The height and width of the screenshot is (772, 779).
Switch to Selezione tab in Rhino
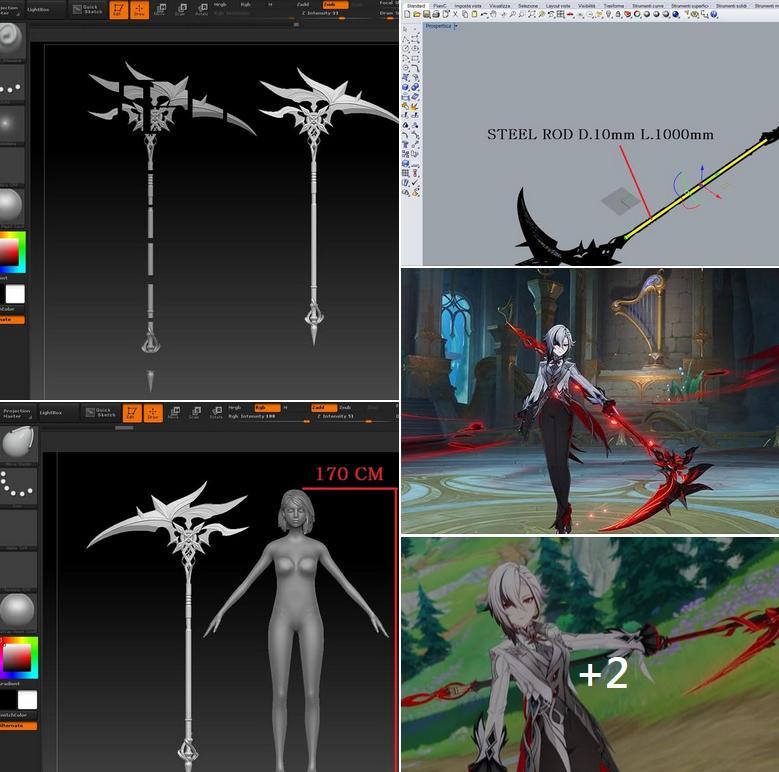pyautogui.click(x=528, y=5)
